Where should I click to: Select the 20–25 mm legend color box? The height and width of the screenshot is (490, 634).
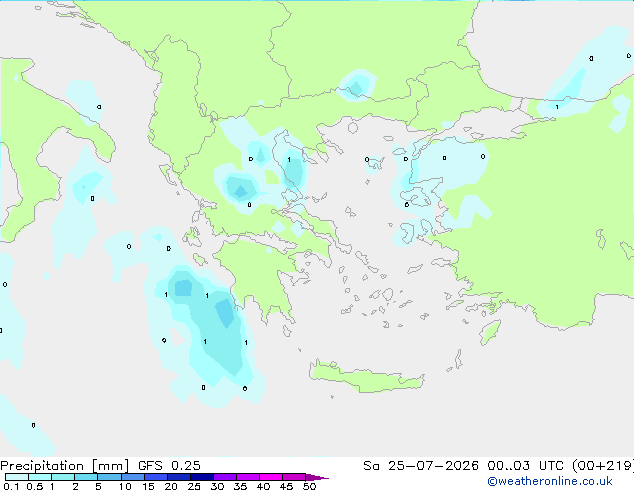click(x=178, y=477)
